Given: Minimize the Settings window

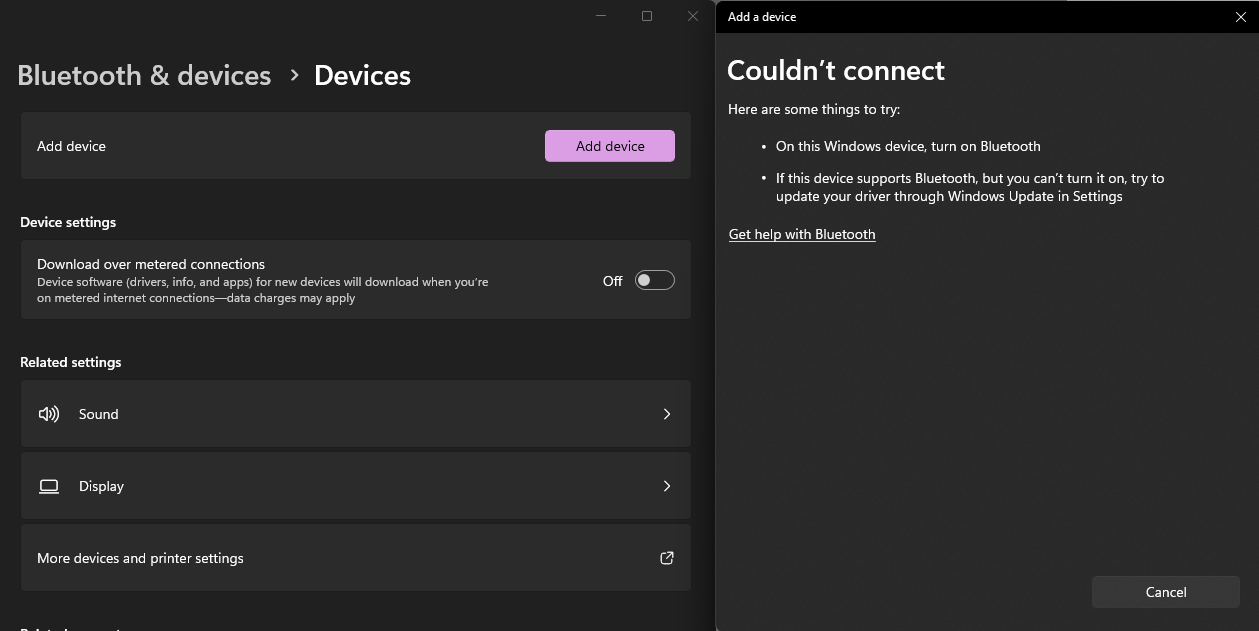Looking at the screenshot, I should click(x=601, y=16).
